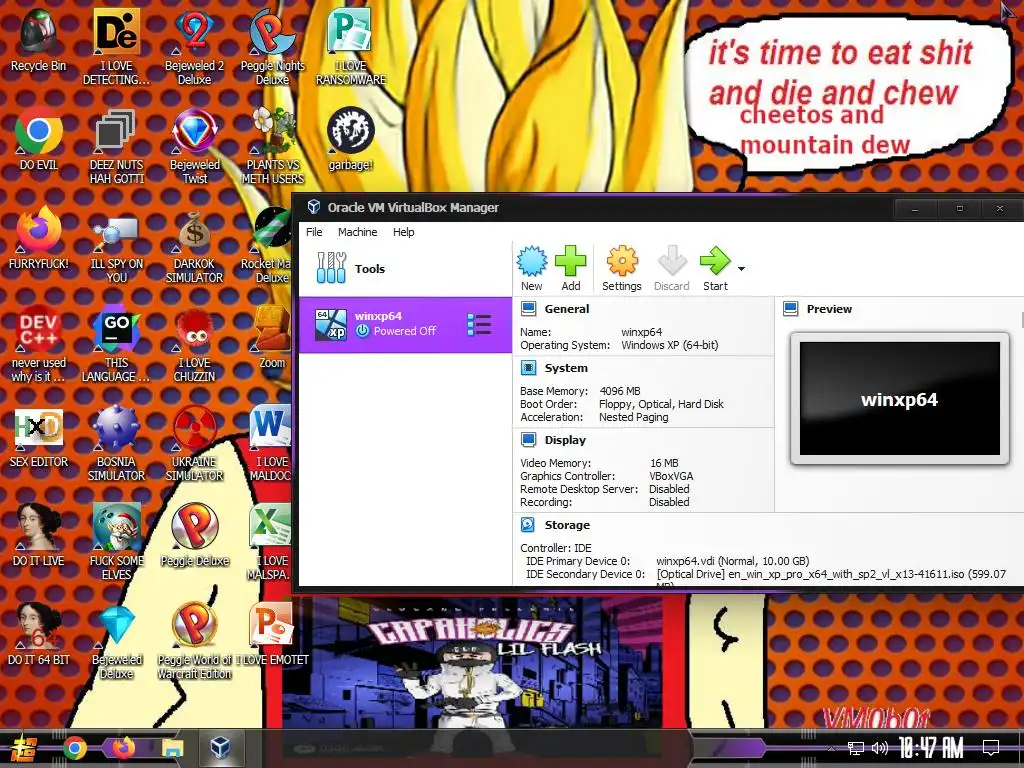Open the DO EVIL Chrome desktop icon
The image size is (1024, 768).
39,138
